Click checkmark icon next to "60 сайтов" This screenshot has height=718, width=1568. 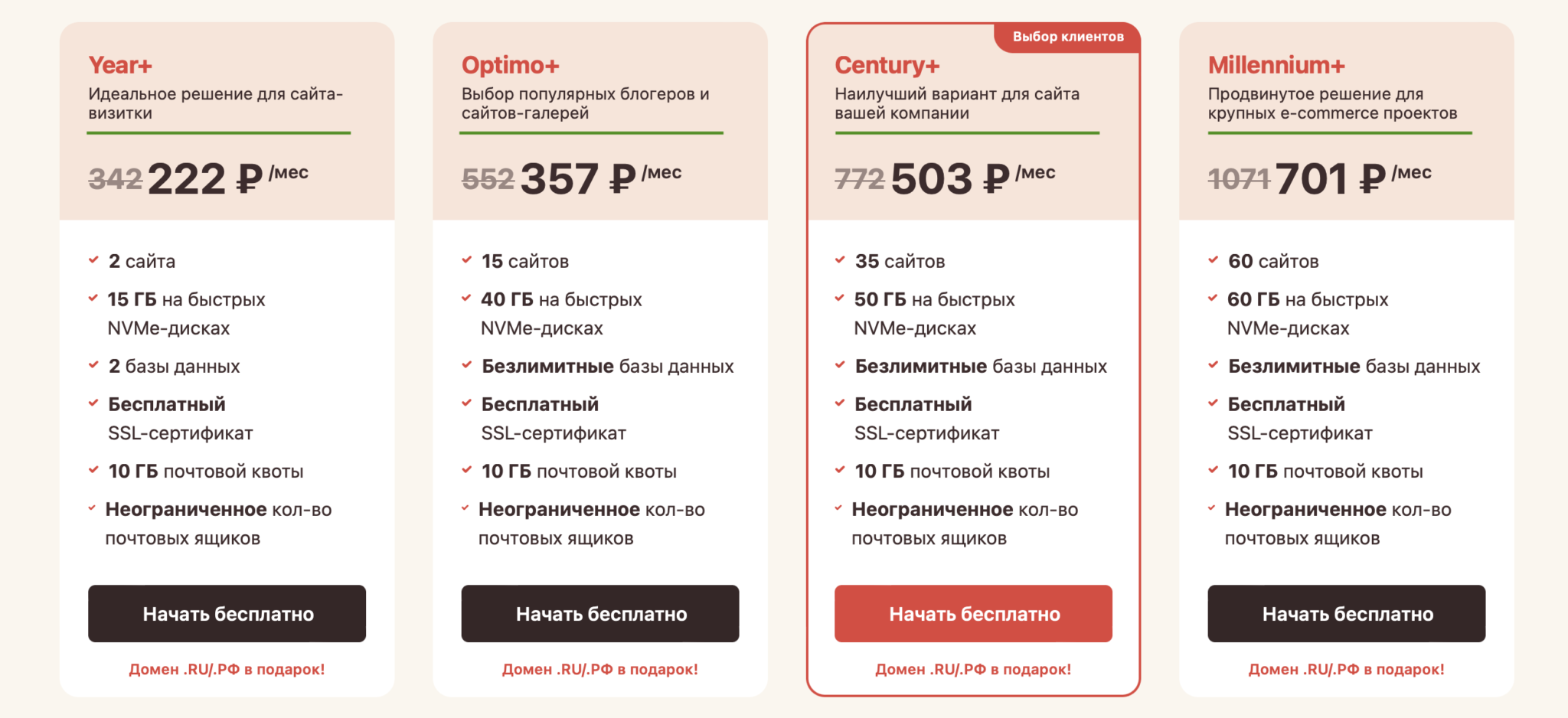(x=1213, y=260)
